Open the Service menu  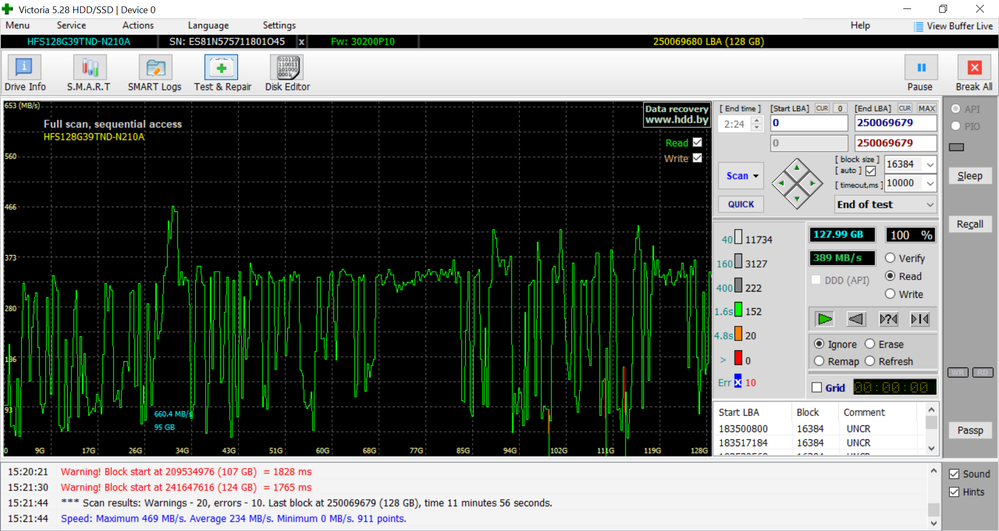[x=71, y=25]
